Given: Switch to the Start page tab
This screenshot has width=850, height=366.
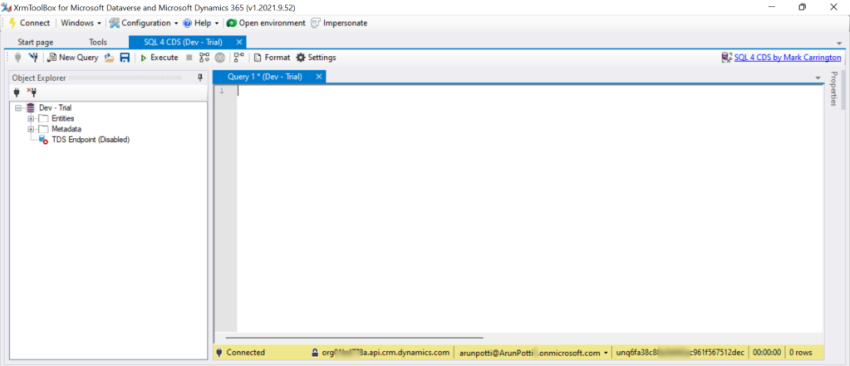Looking at the screenshot, I should click(x=35, y=42).
